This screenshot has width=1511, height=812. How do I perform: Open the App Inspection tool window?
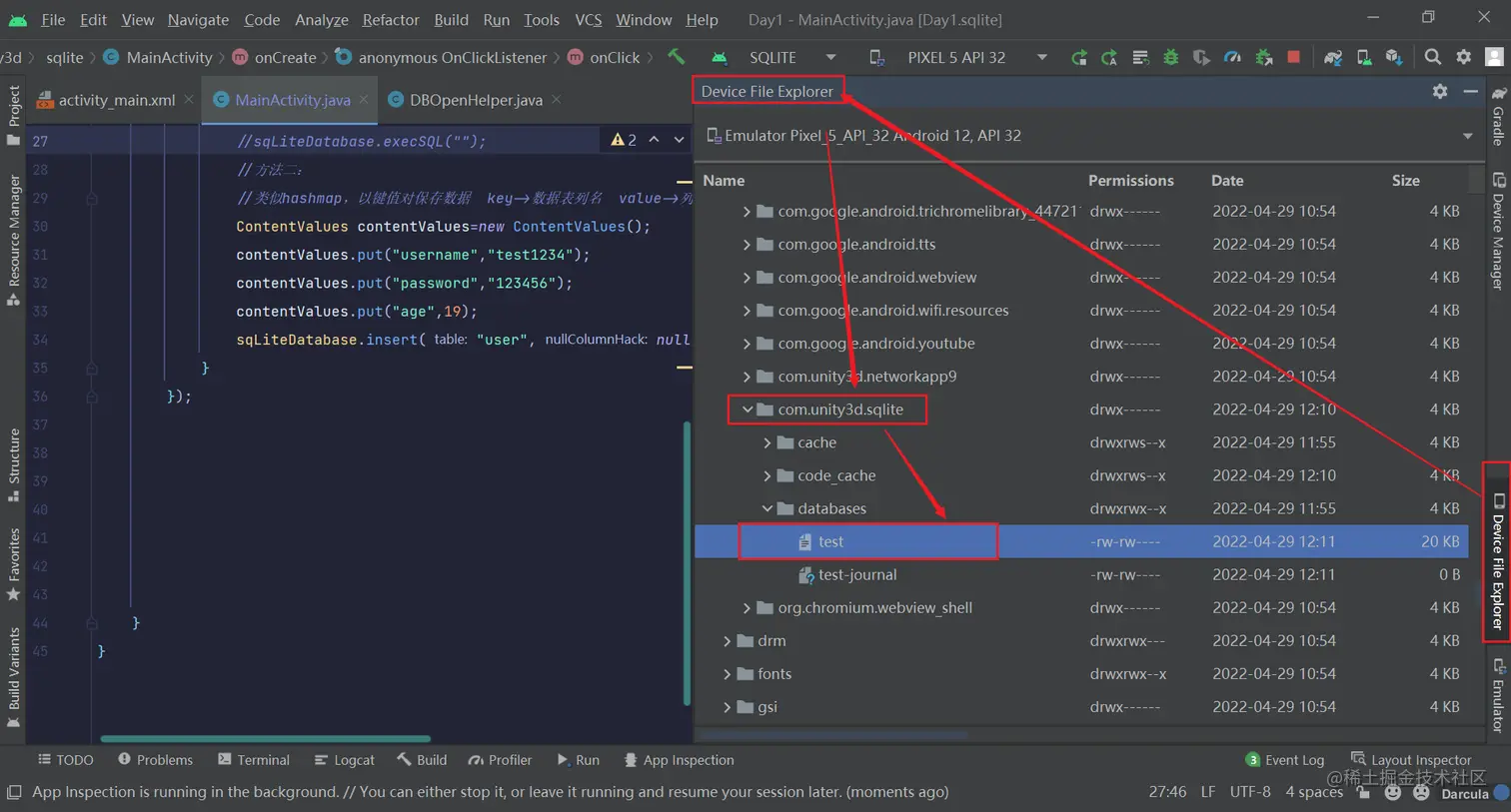click(x=679, y=760)
